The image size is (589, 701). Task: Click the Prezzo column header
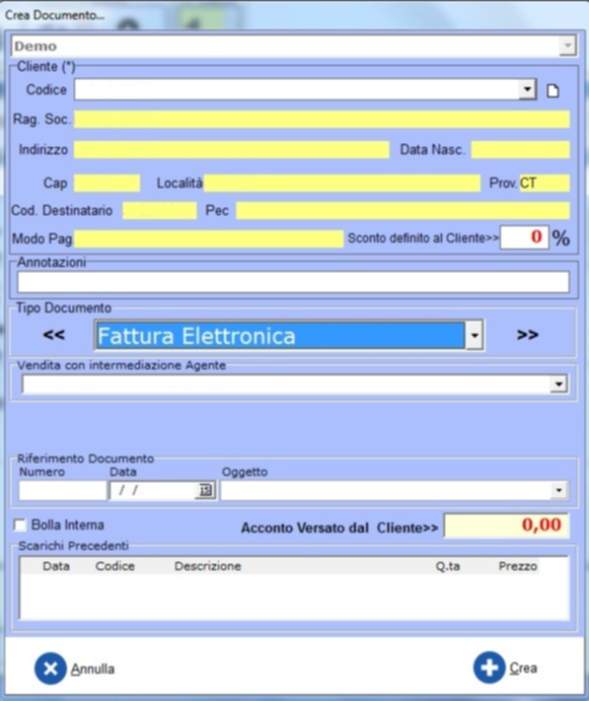click(517, 566)
